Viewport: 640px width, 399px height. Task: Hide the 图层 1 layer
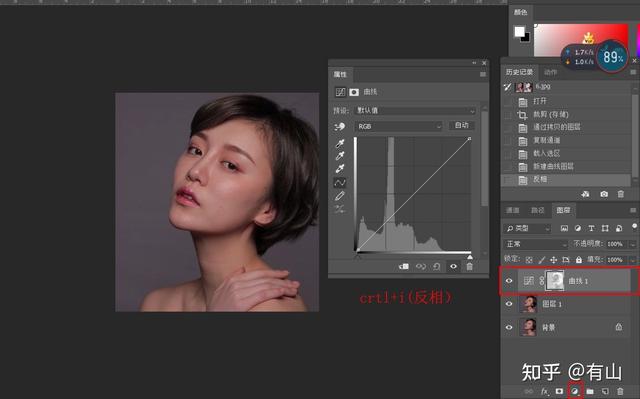click(x=509, y=304)
